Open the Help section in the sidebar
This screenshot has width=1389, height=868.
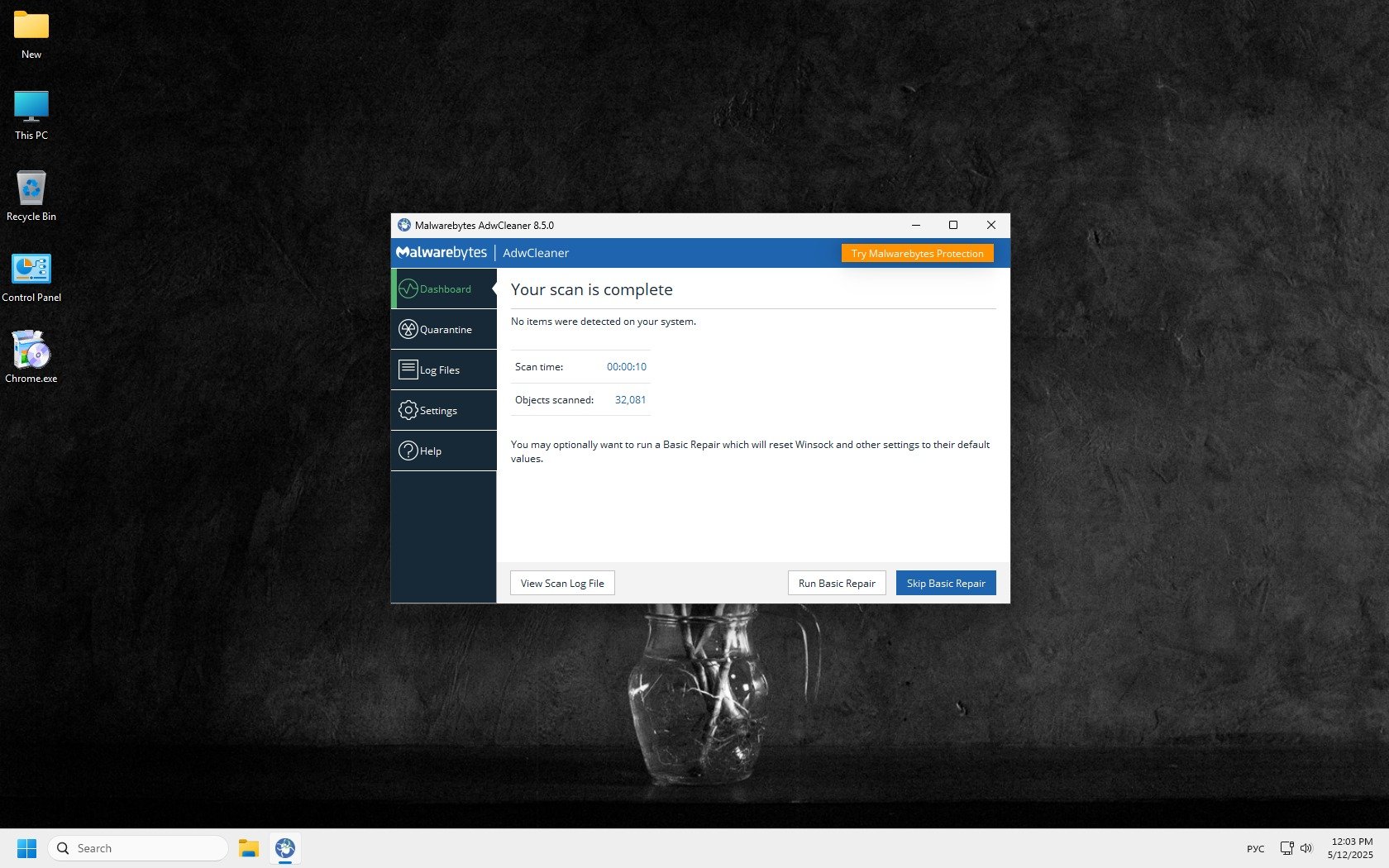click(x=444, y=451)
